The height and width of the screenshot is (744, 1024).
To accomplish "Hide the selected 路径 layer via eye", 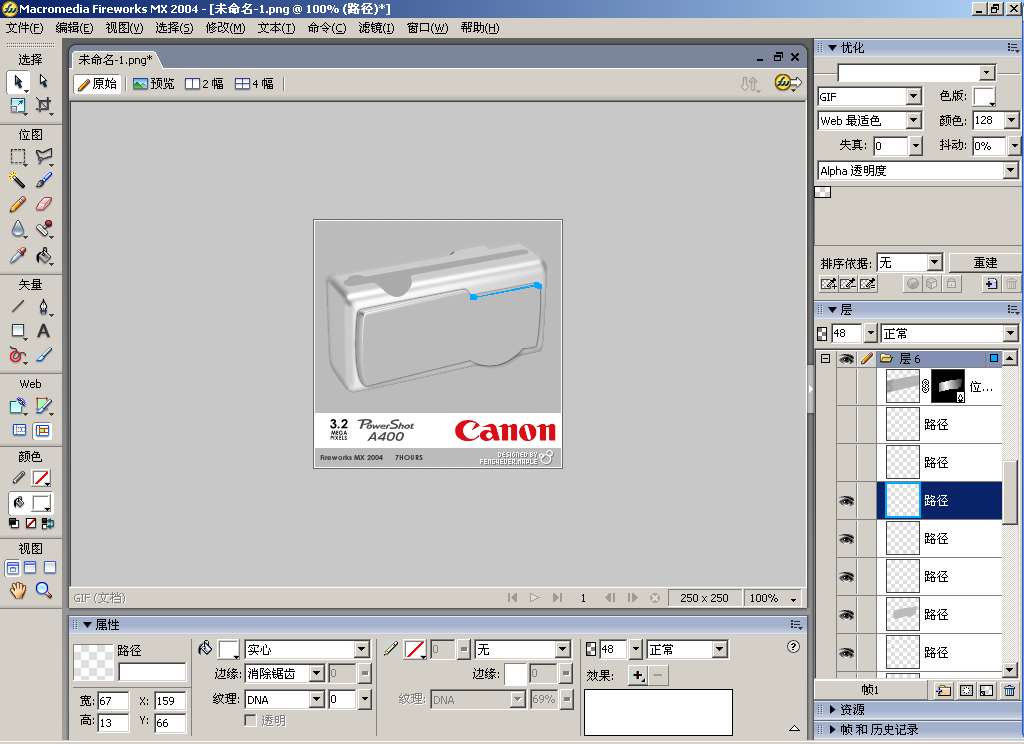I will click(846, 501).
